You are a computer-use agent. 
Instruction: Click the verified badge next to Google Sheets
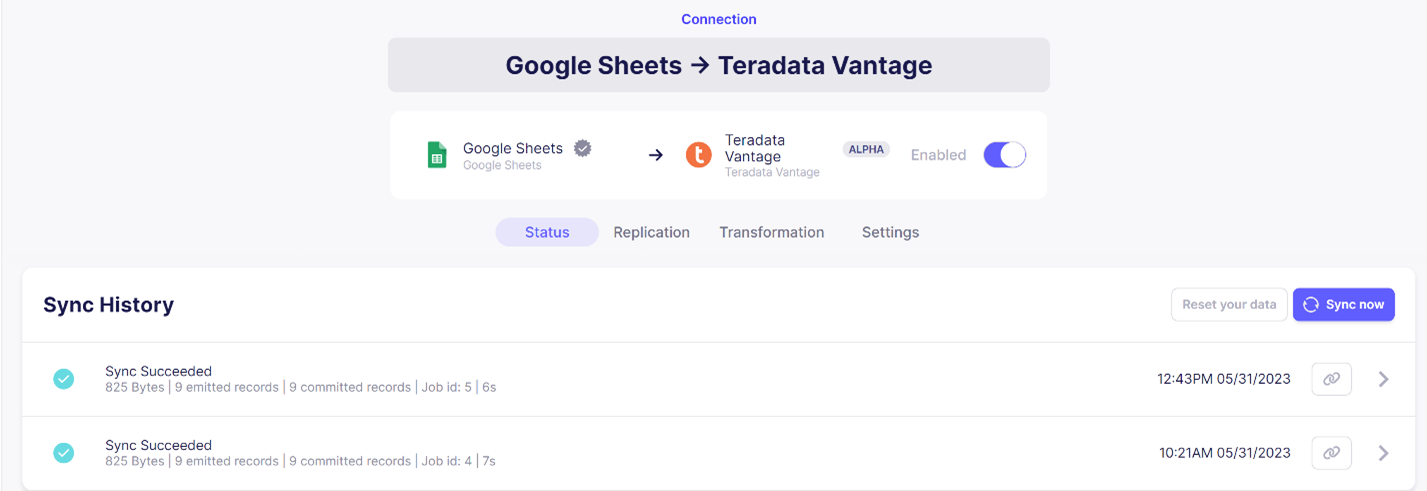click(583, 148)
